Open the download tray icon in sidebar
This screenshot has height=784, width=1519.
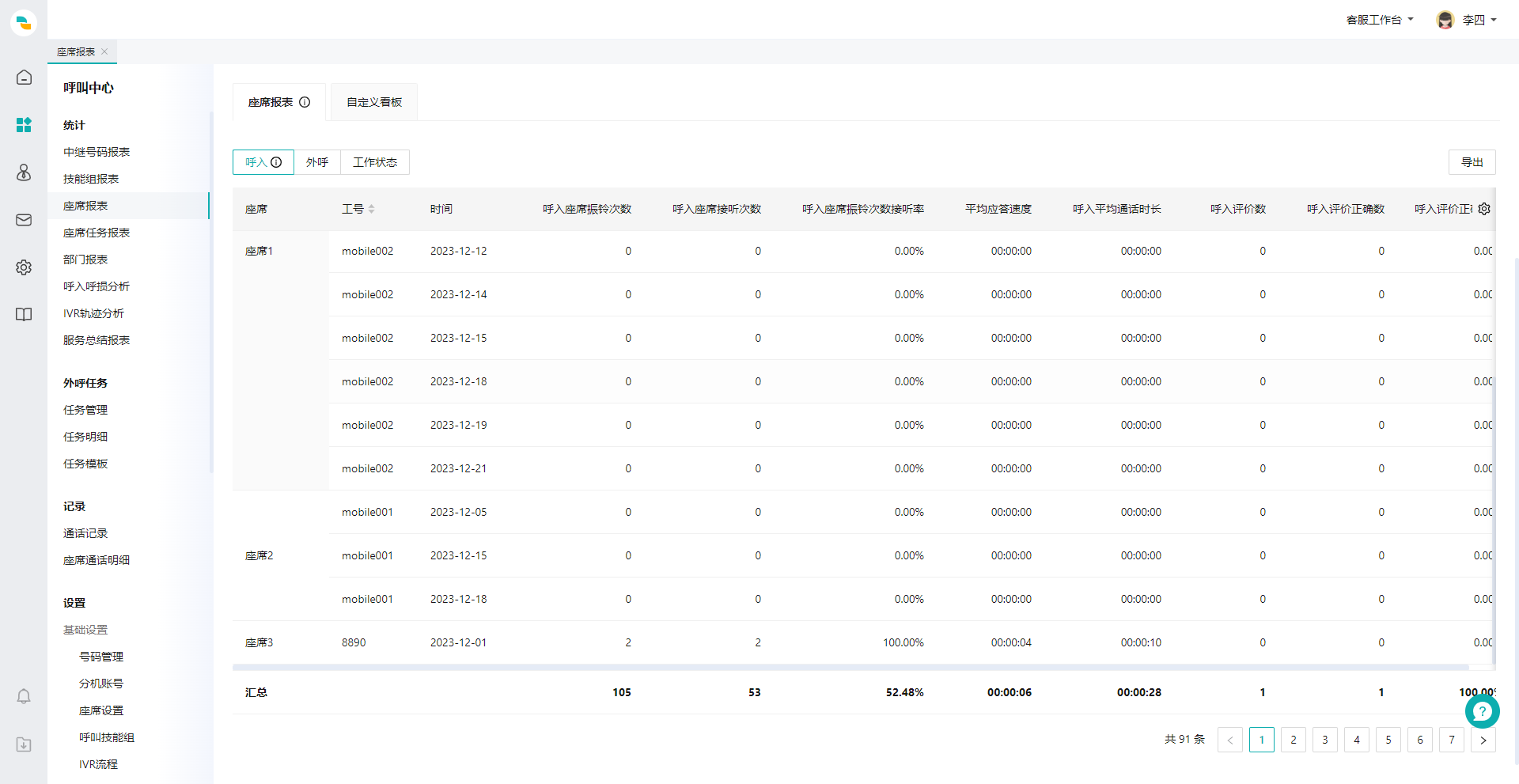(24, 744)
